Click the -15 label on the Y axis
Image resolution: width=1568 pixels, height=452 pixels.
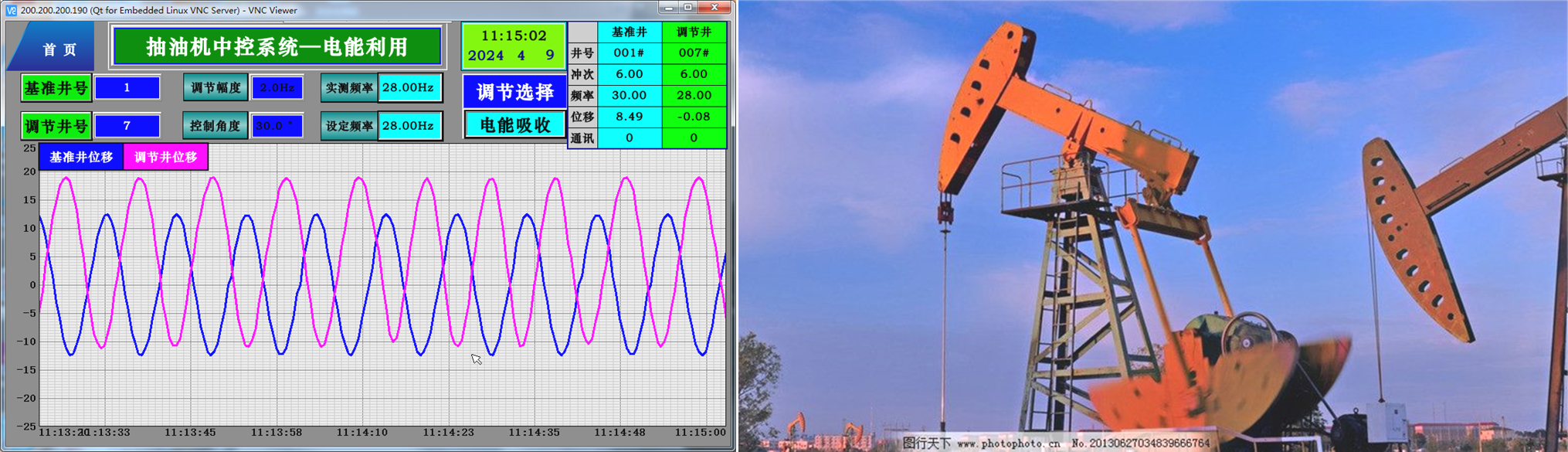coord(27,370)
